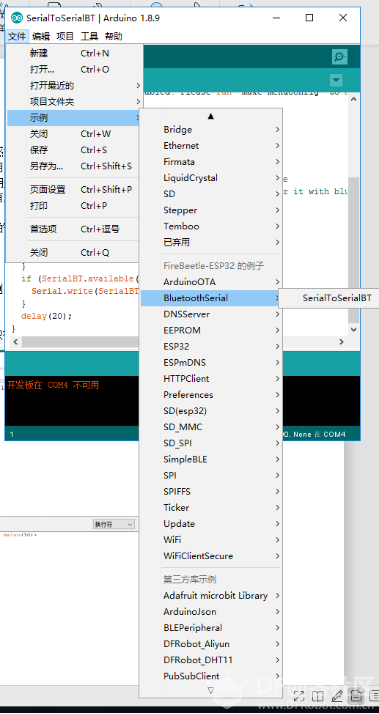Viewport: 379px width, 714px height.
Task: Expand the 已弃用 examples
Action: coord(211,242)
